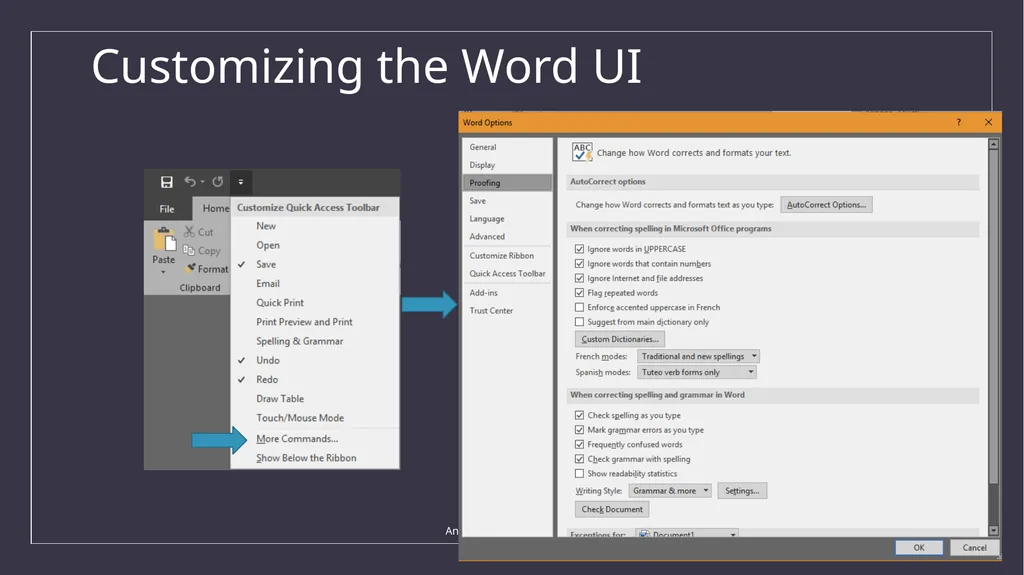The image size is (1024, 575).
Task: Open Quick Access Toolbar category
Action: pos(507,273)
